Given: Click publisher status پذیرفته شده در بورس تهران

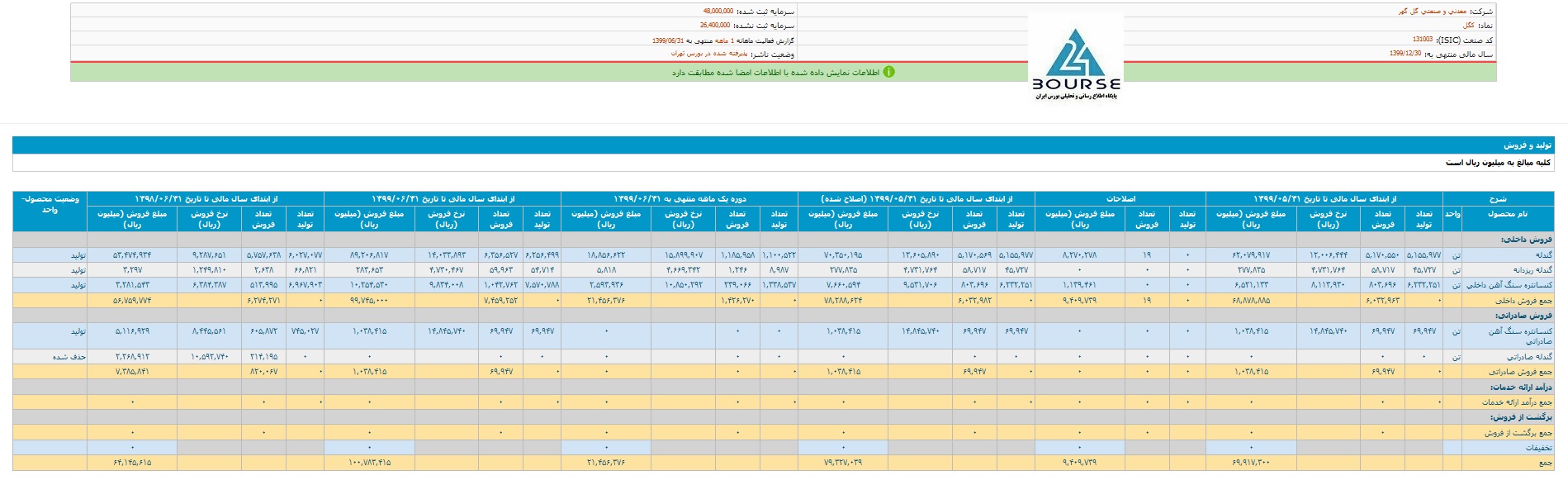Looking at the screenshot, I should coord(708,54).
